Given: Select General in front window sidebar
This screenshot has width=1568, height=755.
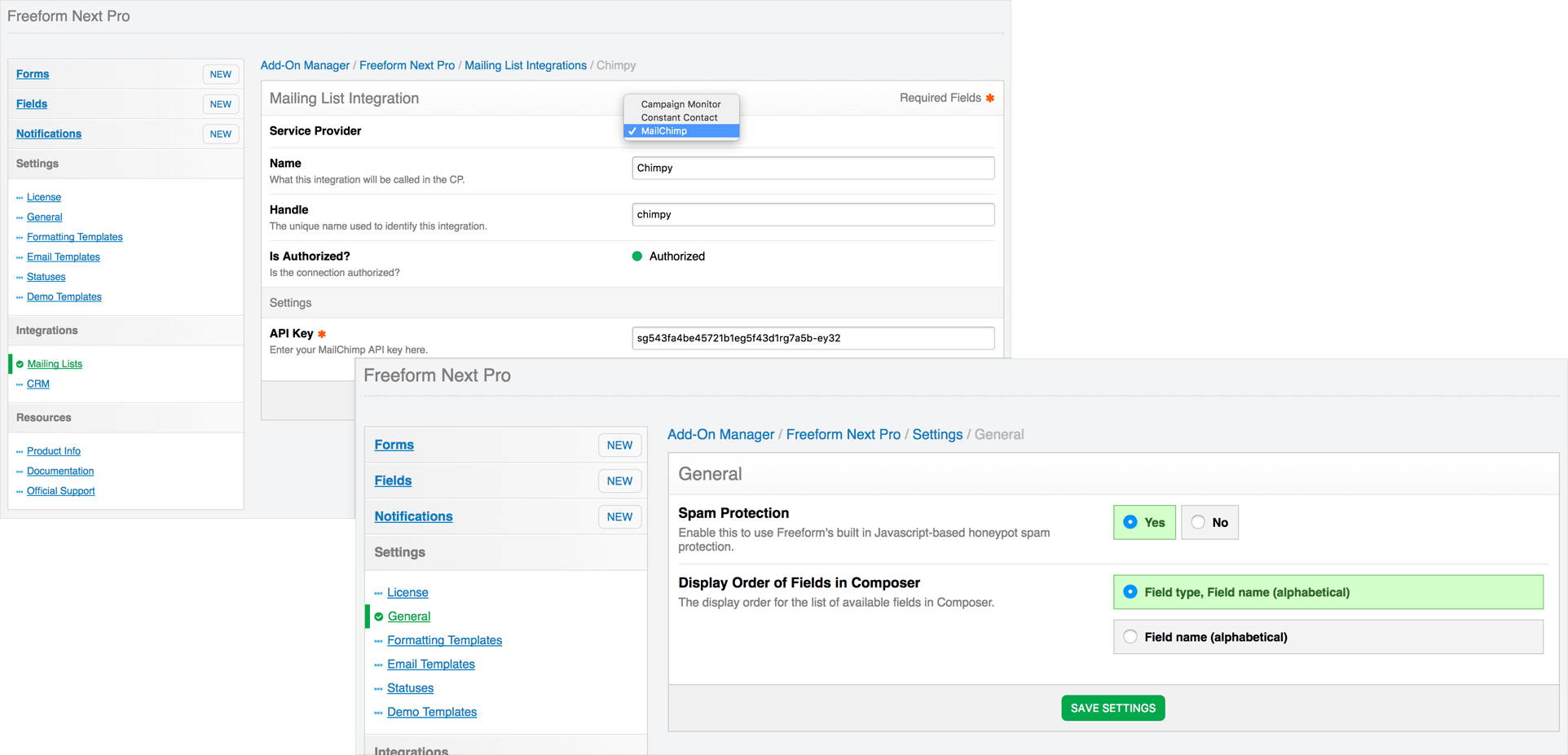Looking at the screenshot, I should click(x=409, y=617).
